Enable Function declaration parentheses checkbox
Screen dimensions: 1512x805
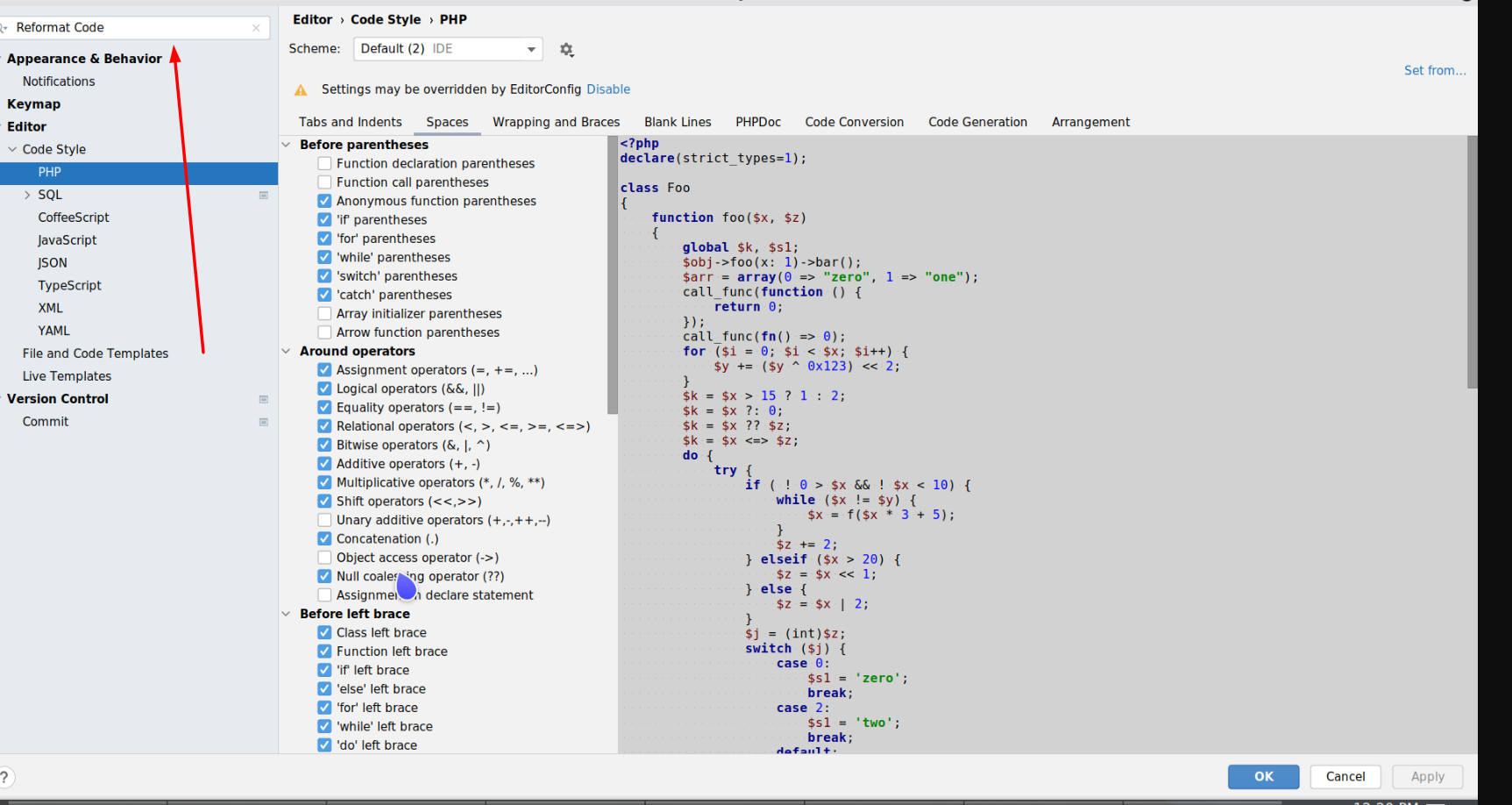coord(324,163)
